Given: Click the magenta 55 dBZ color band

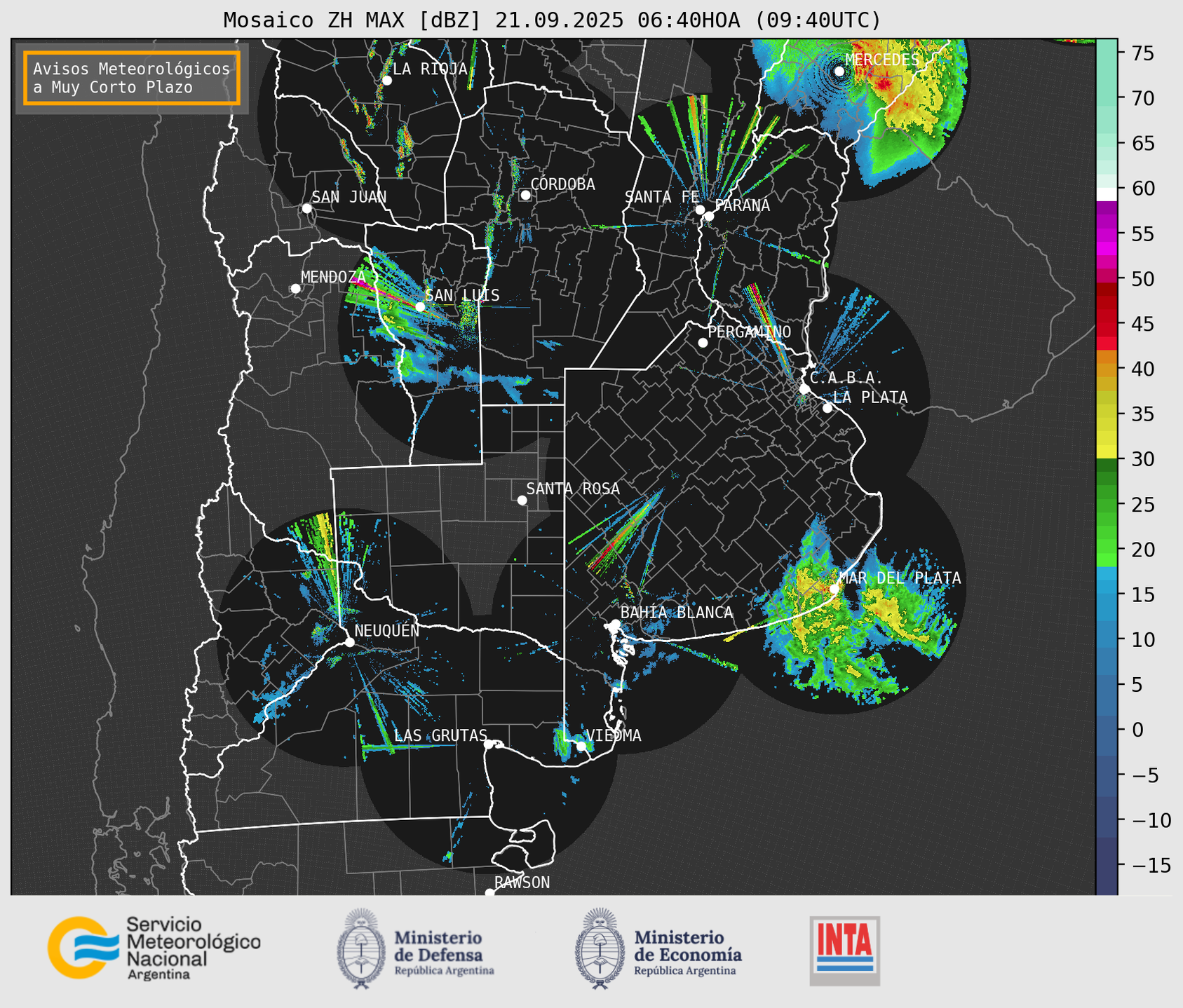Looking at the screenshot, I should (1107, 234).
